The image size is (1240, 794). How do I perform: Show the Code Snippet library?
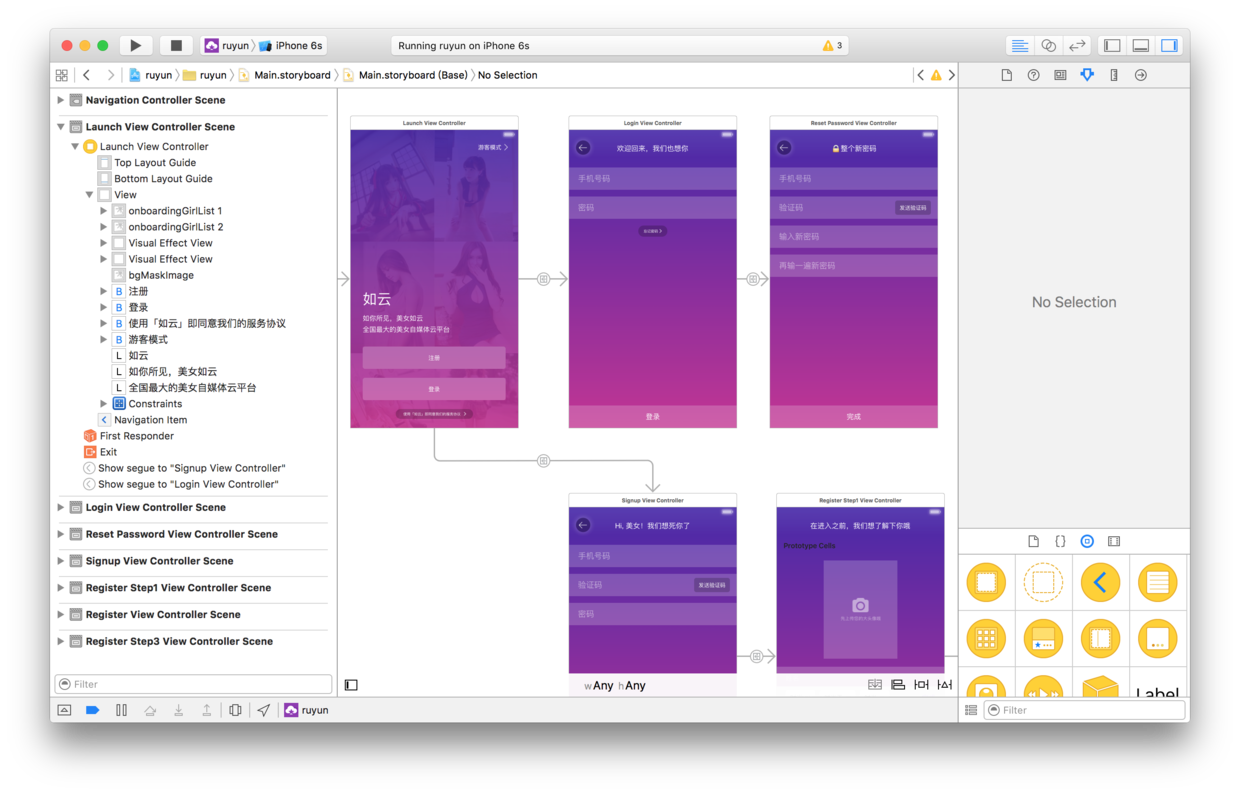coord(1060,541)
